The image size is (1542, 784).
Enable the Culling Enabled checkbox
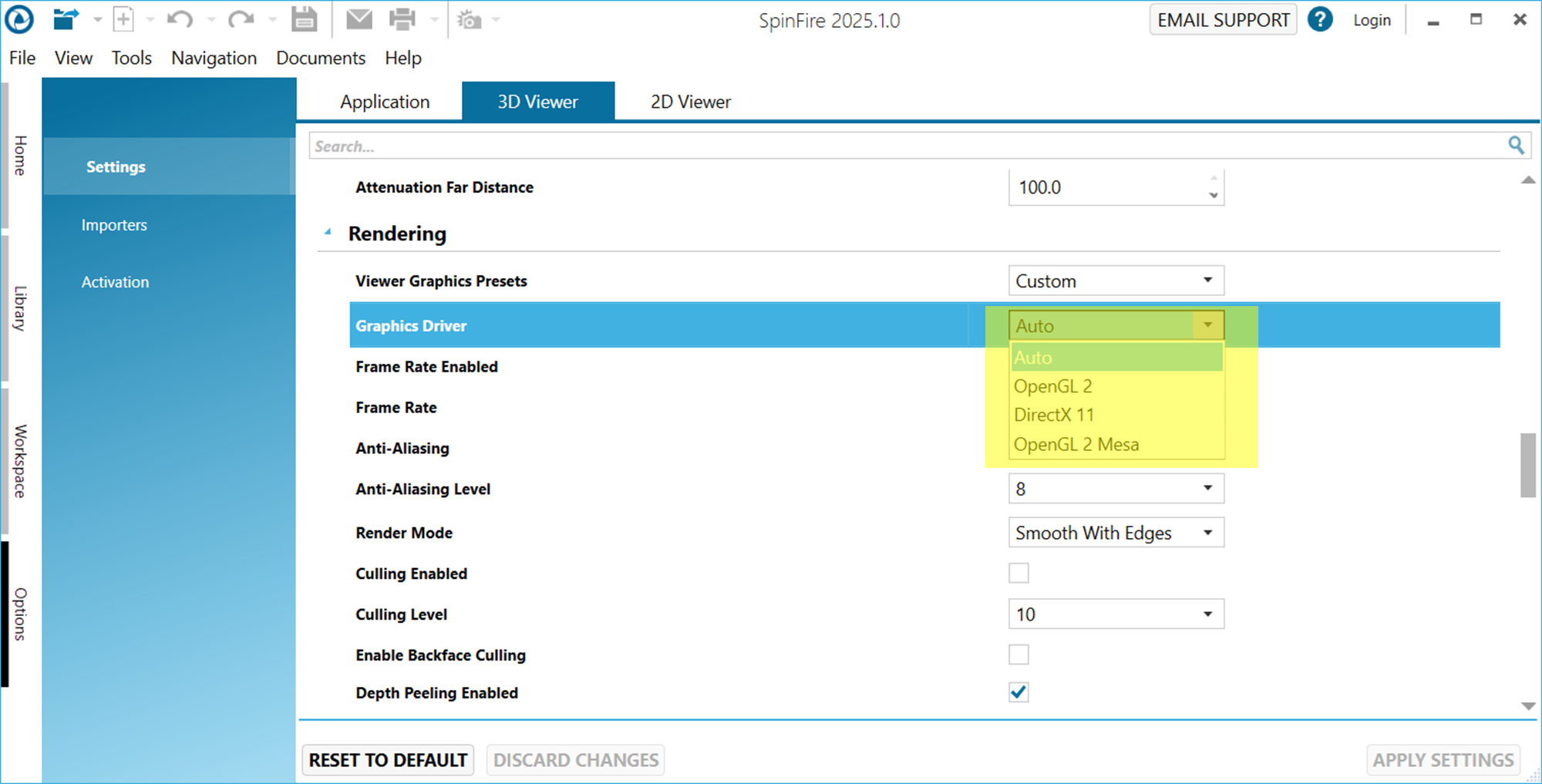click(1018, 573)
